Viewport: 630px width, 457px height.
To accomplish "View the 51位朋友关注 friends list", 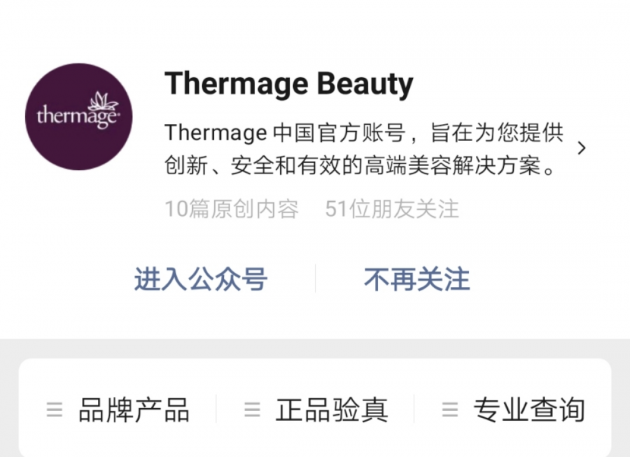I will 392,209.
